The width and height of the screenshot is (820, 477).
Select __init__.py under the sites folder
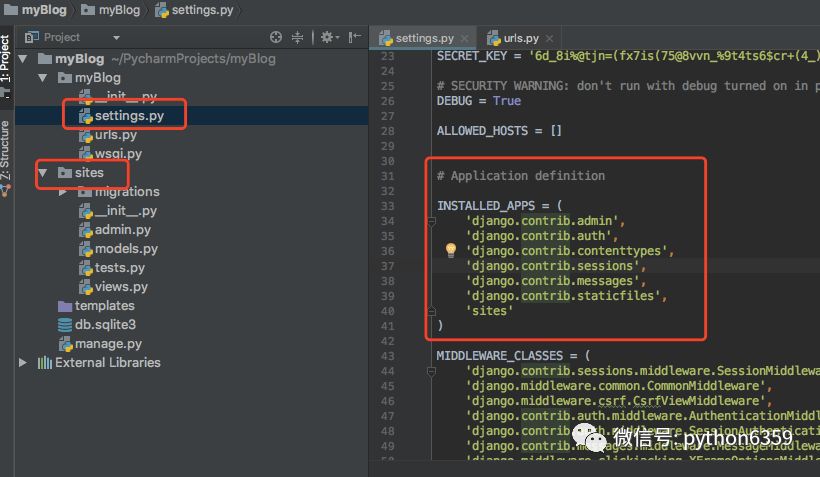[x=126, y=210]
